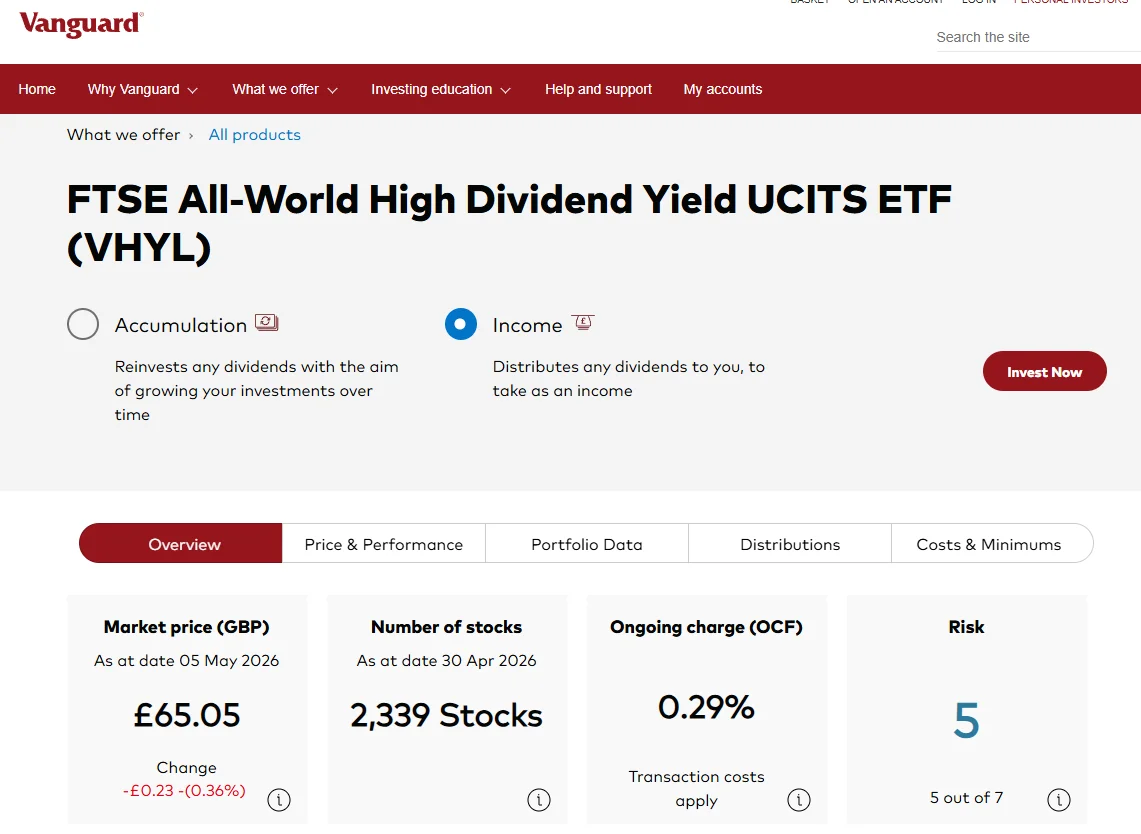This screenshot has height=834, width=1141.
Task: Click the Risk card title
Action: tap(966, 627)
